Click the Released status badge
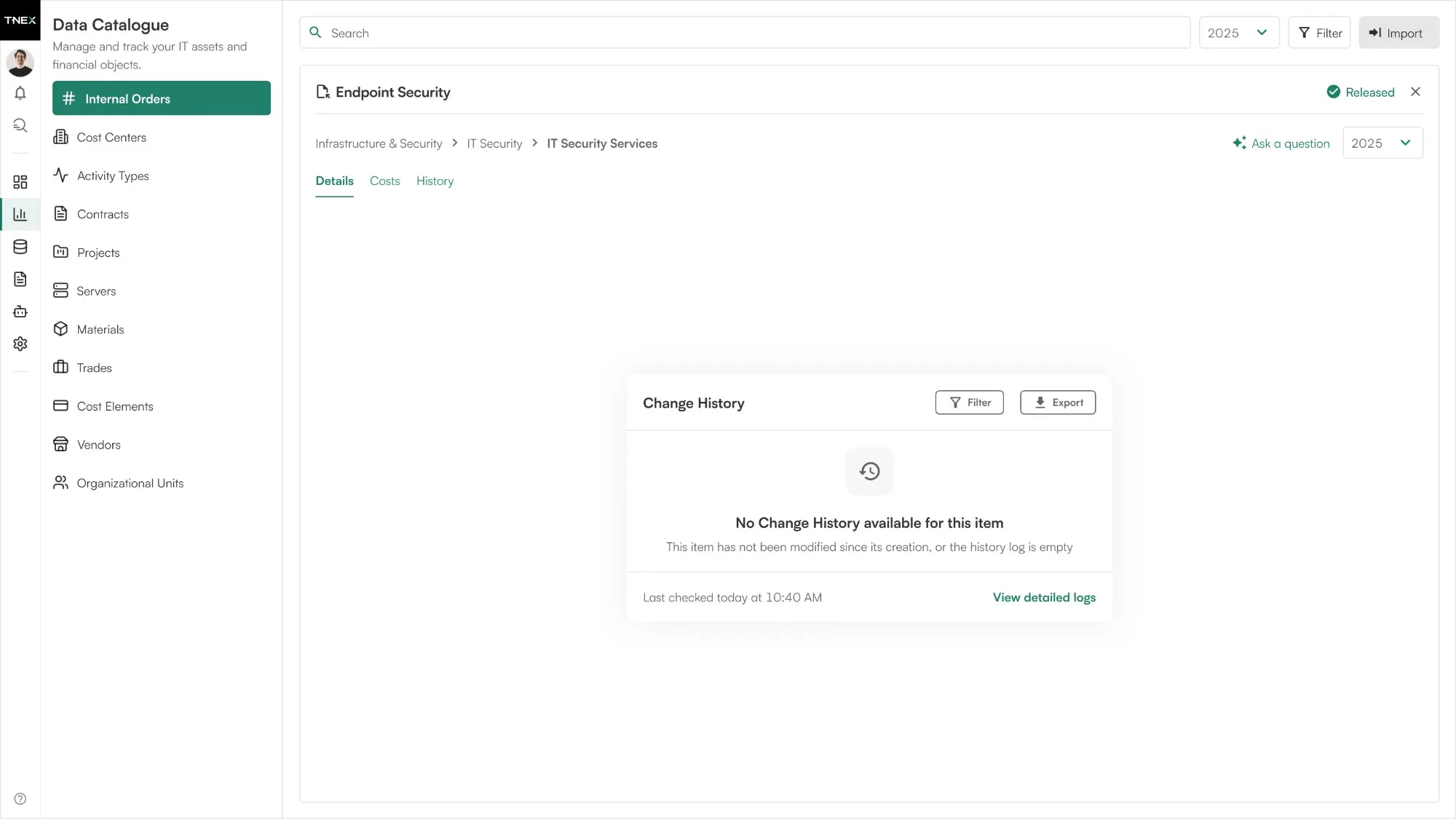The height and width of the screenshot is (819, 1456). tap(1361, 92)
